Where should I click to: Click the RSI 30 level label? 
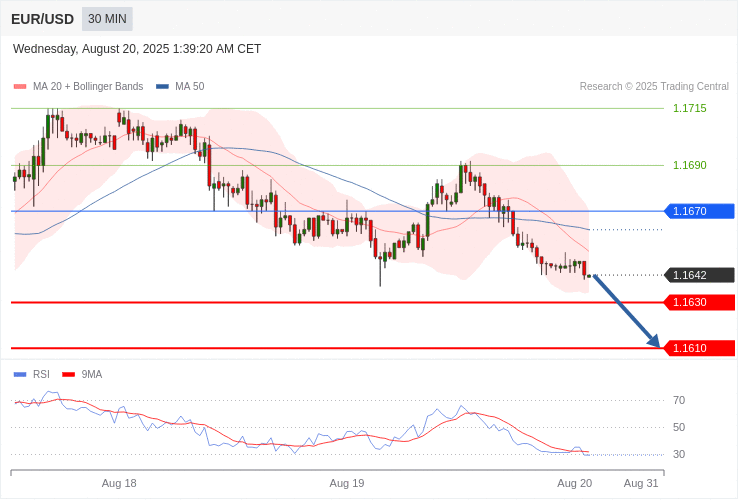point(679,454)
